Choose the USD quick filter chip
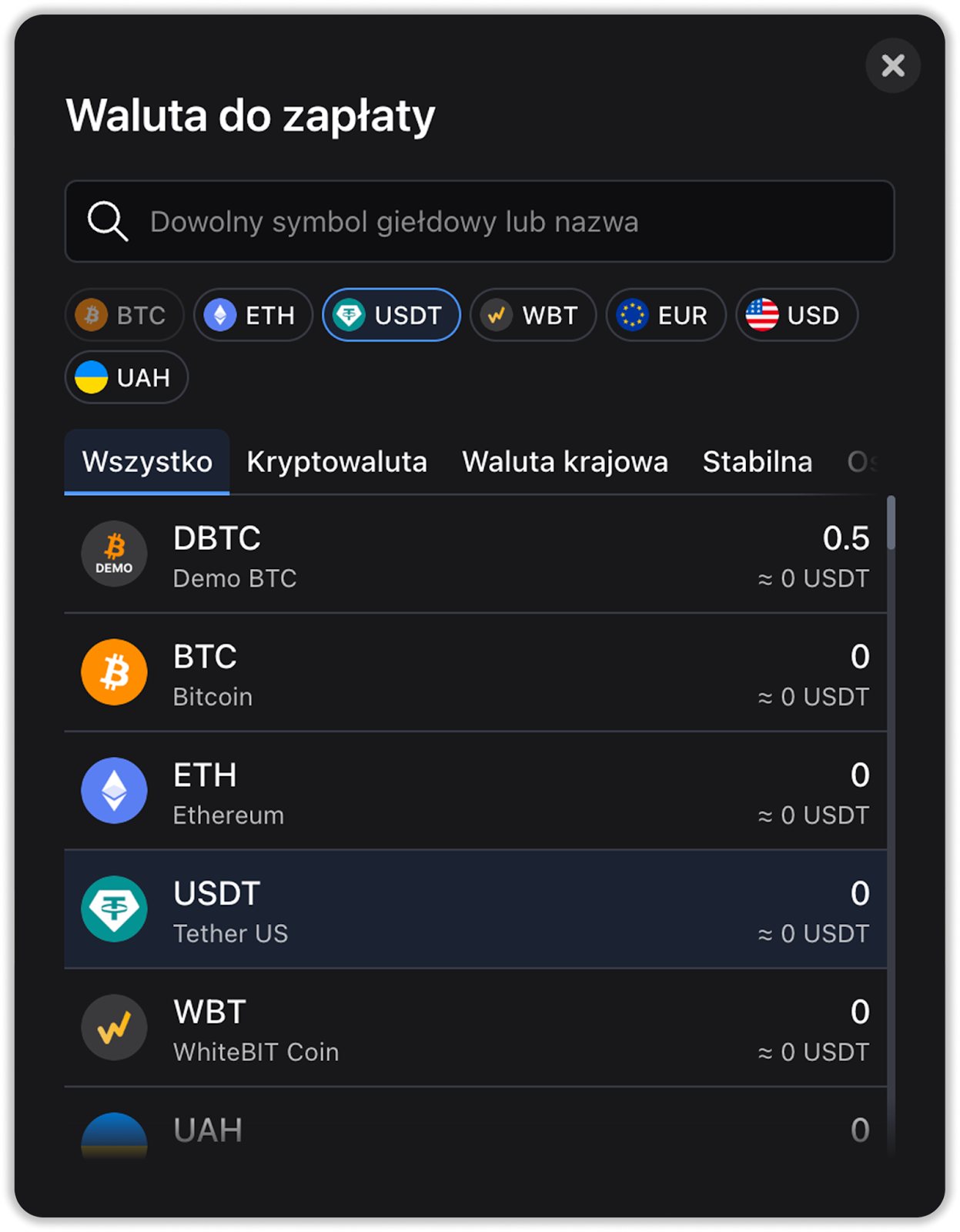 tap(796, 315)
